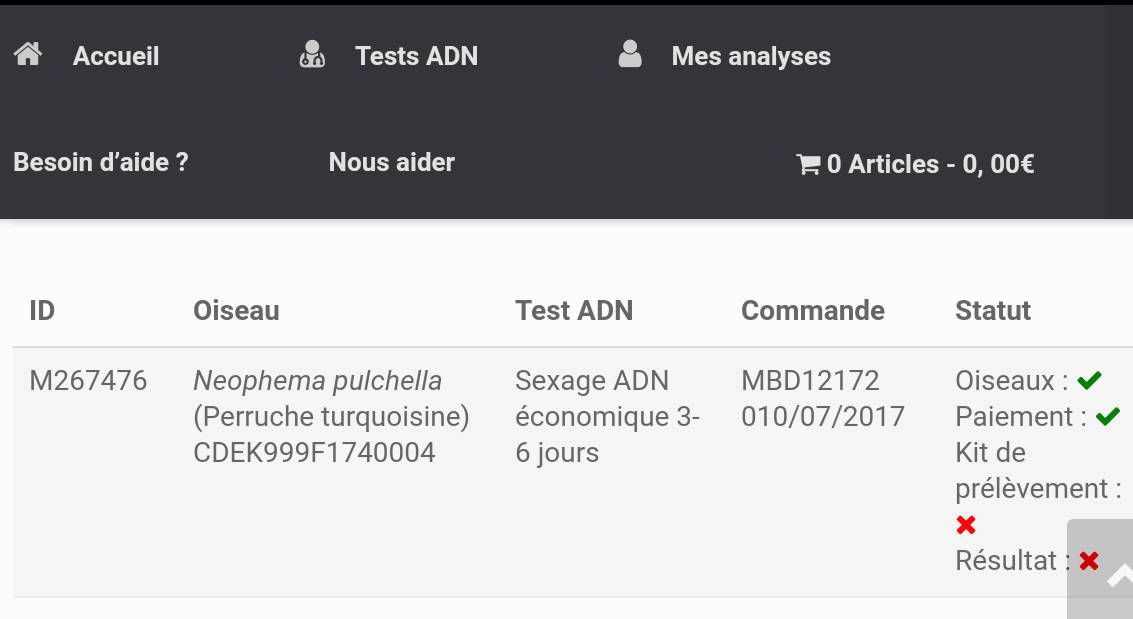Select order number MBD12172
The image size is (1133, 619).
click(x=810, y=380)
